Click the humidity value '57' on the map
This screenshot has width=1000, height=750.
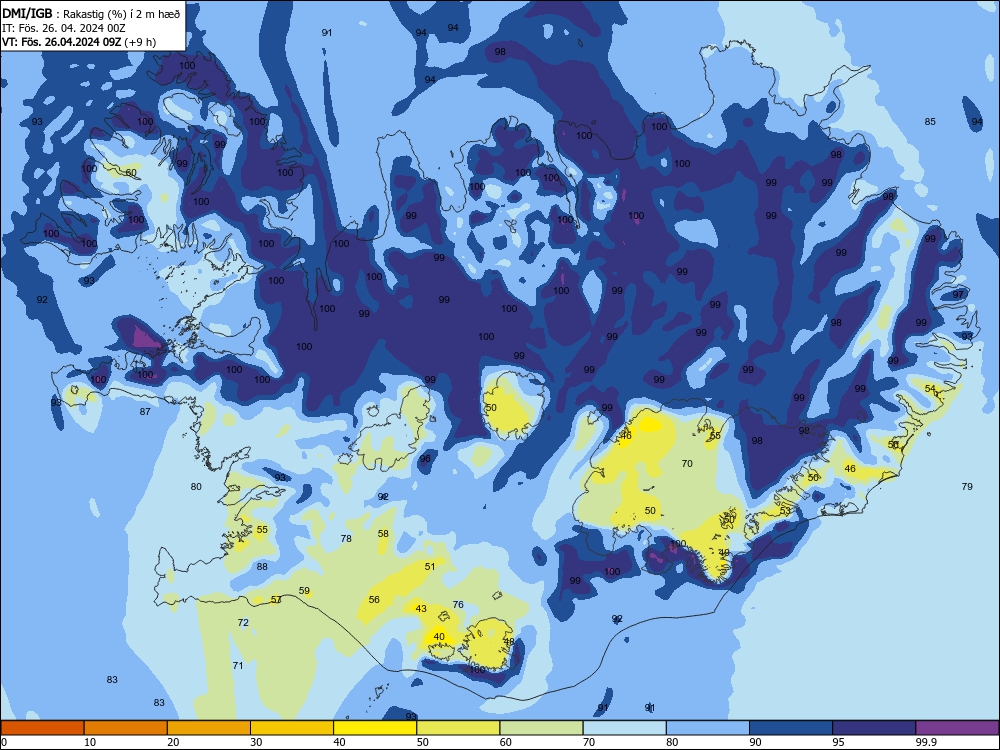tap(276, 599)
